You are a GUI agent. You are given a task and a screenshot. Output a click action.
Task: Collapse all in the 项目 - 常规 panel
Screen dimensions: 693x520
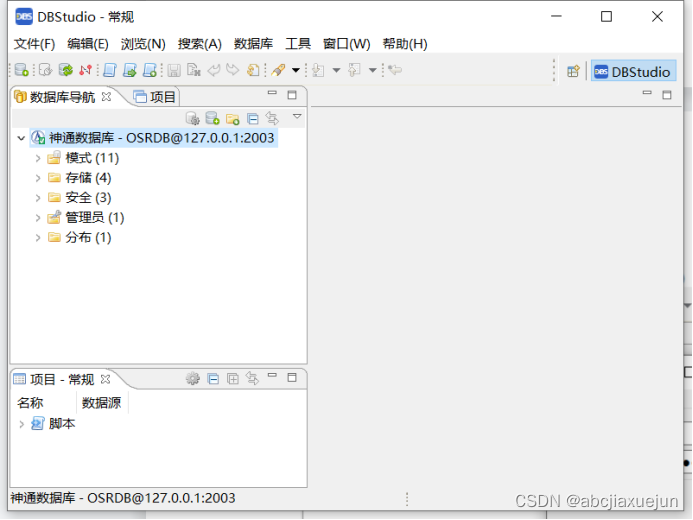pyautogui.click(x=213, y=379)
